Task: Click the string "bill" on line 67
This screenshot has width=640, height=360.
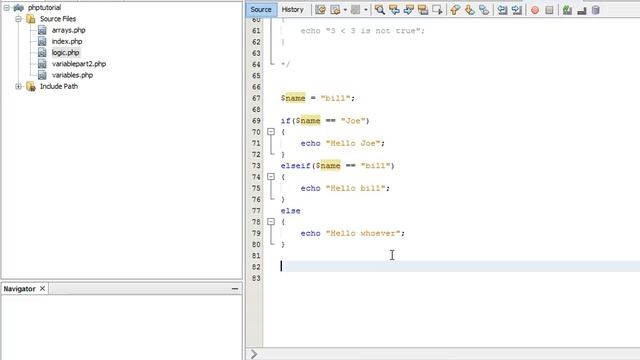Action: pyautogui.click(x=336, y=98)
